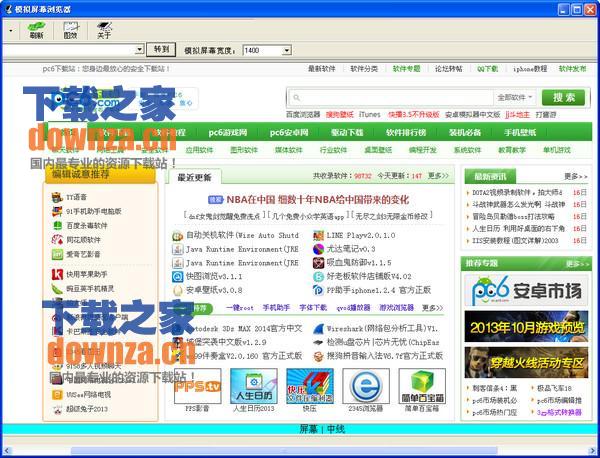
Task: Click the VVSee网络电视 orange icon
Action: (57, 395)
